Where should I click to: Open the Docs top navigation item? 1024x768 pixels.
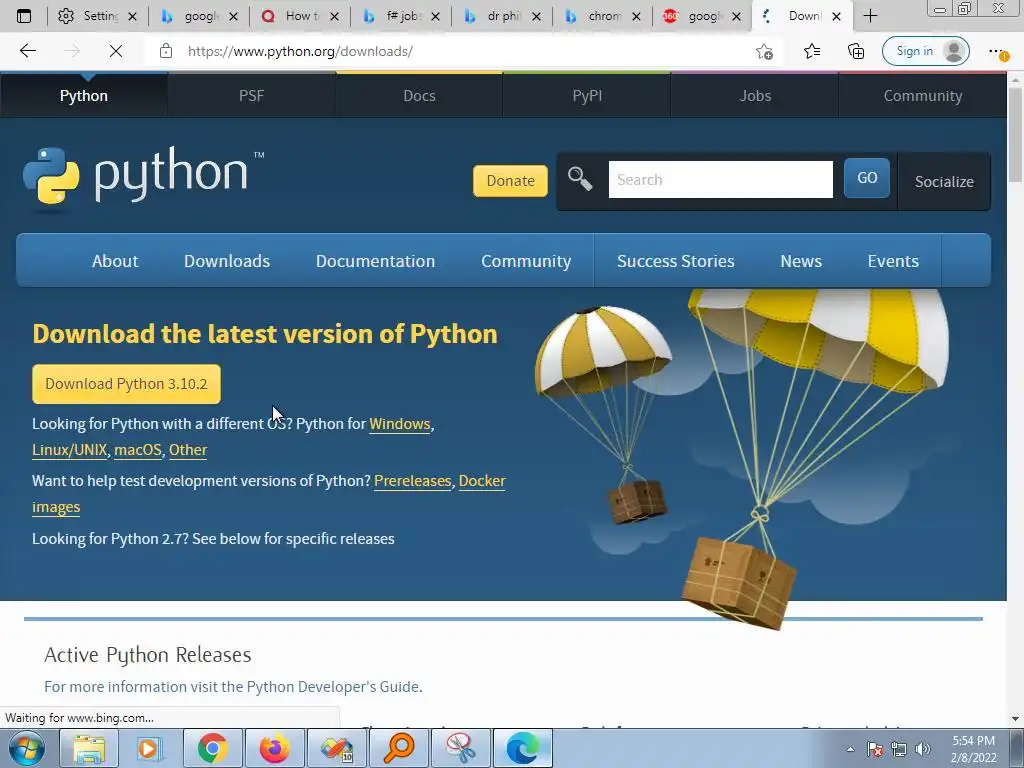(419, 95)
